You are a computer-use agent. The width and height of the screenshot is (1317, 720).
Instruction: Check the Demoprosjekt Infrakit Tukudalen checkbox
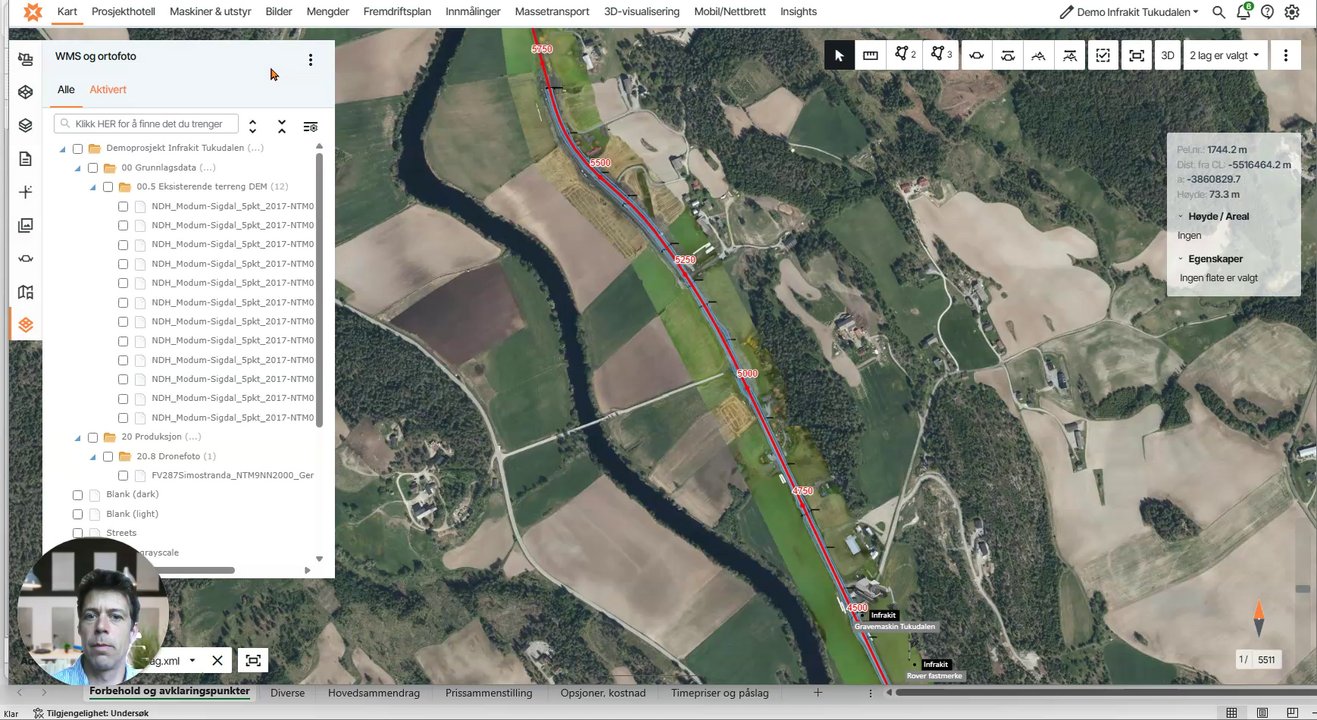pos(78,149)
